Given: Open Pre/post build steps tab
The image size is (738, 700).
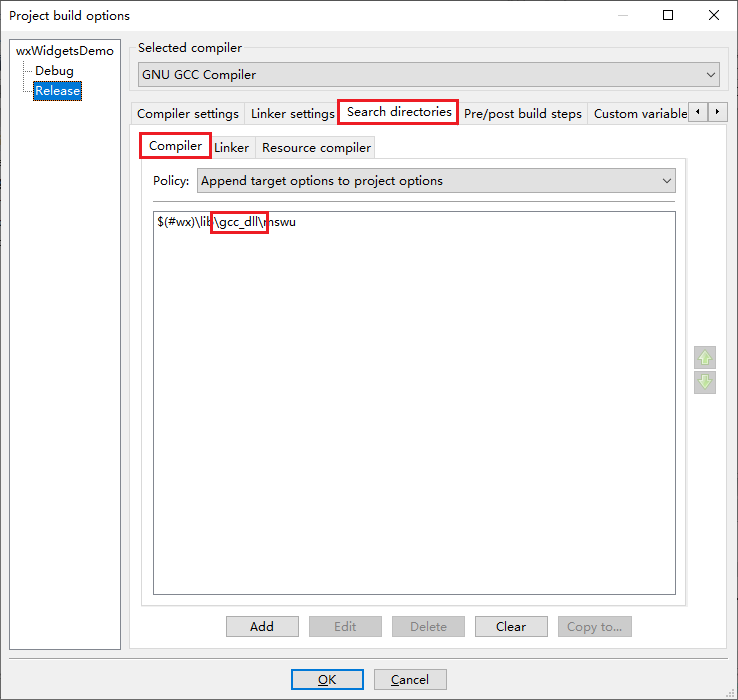Looking at the screenshot, I should [x=522, y=113].
